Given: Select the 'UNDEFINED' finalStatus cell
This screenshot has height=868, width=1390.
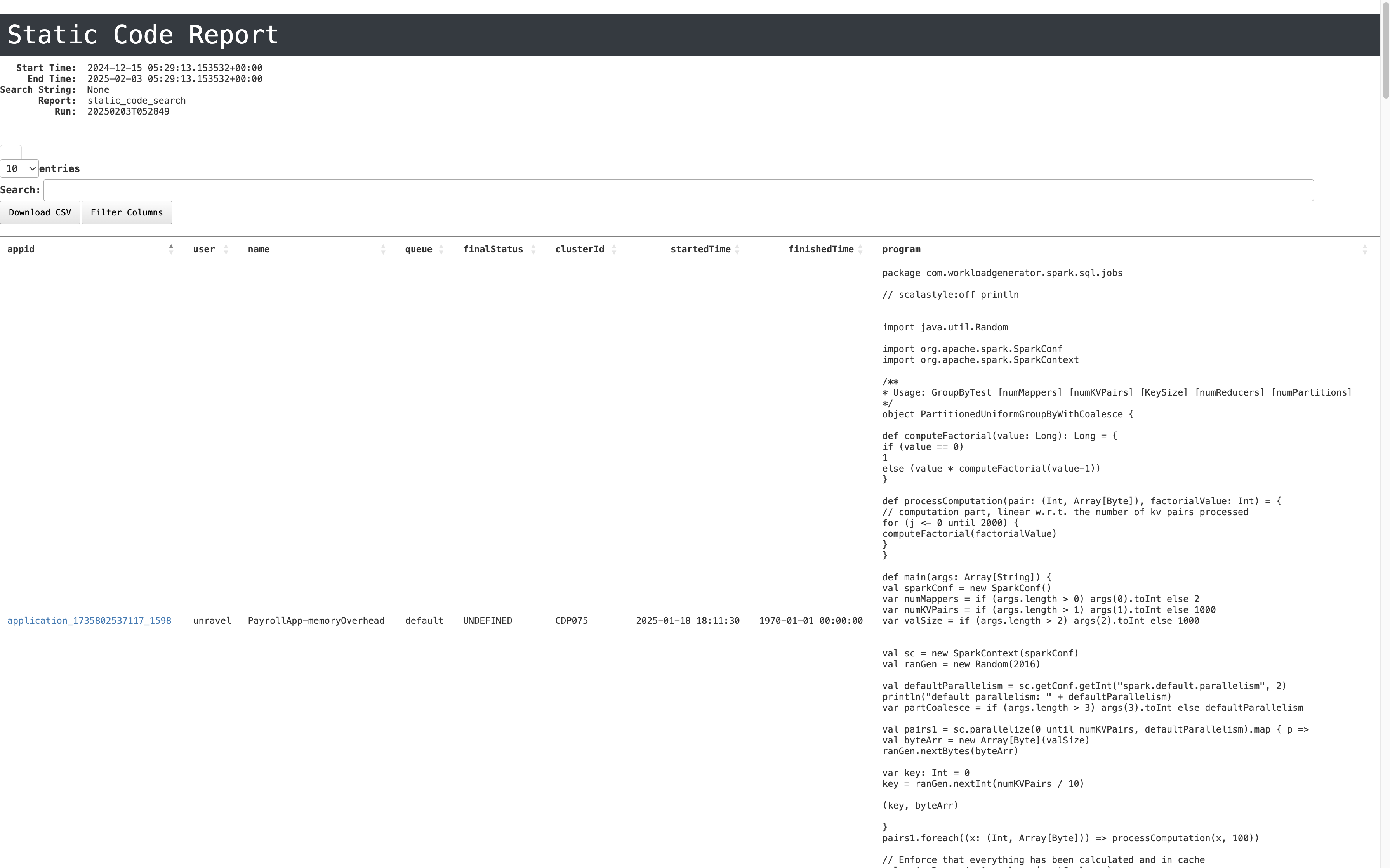Looking at the screenshot, I should pos(488,621).
